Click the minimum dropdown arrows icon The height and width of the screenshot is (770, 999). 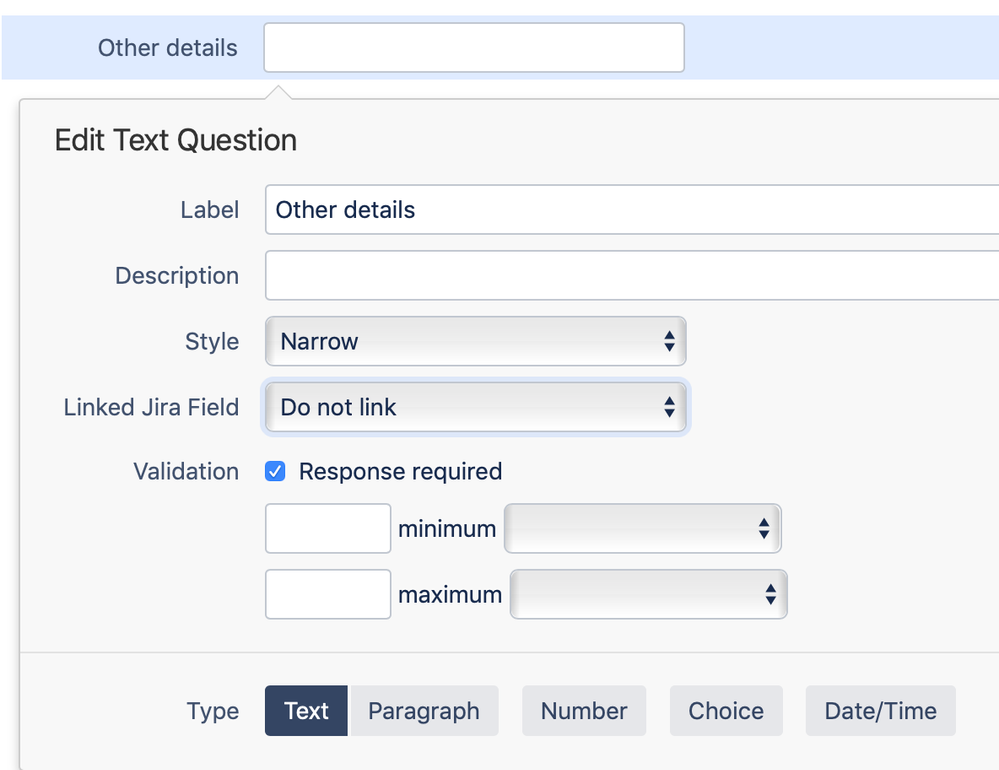tap(764, 529)
